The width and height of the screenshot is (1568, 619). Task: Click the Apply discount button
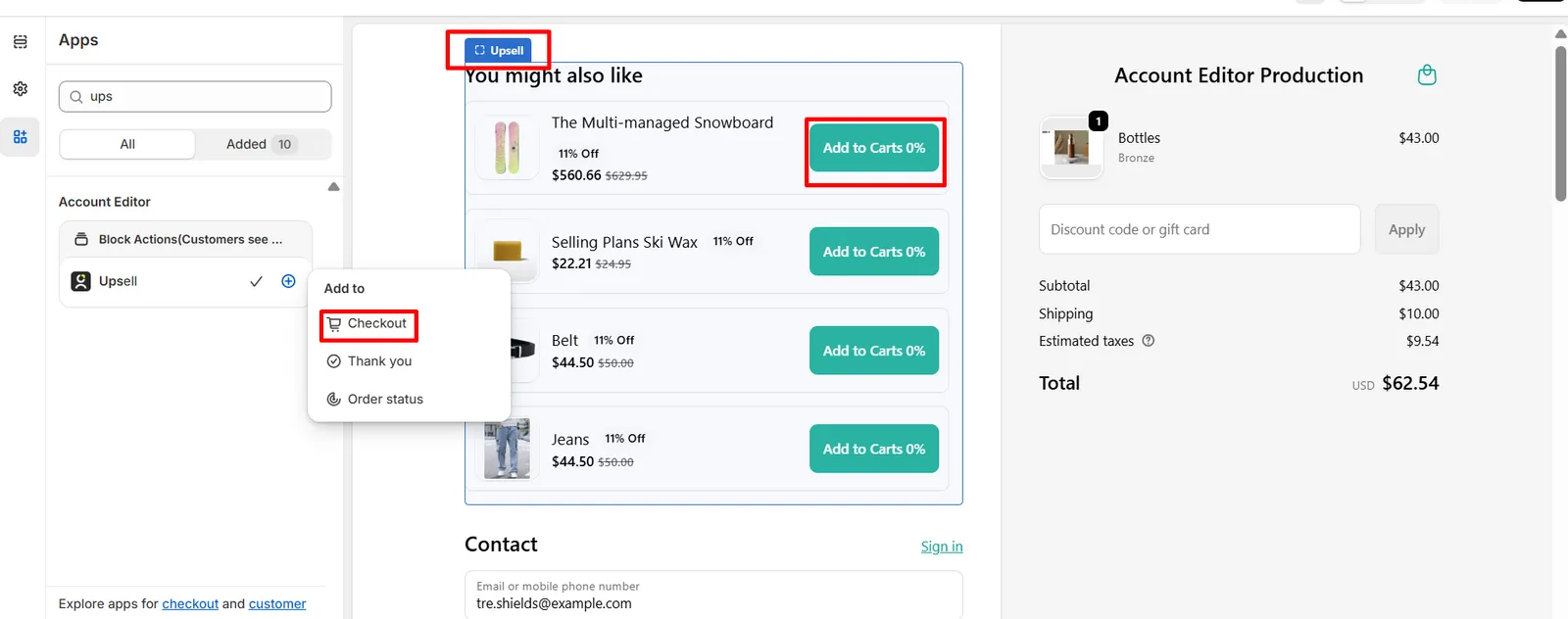(1406, 229)
